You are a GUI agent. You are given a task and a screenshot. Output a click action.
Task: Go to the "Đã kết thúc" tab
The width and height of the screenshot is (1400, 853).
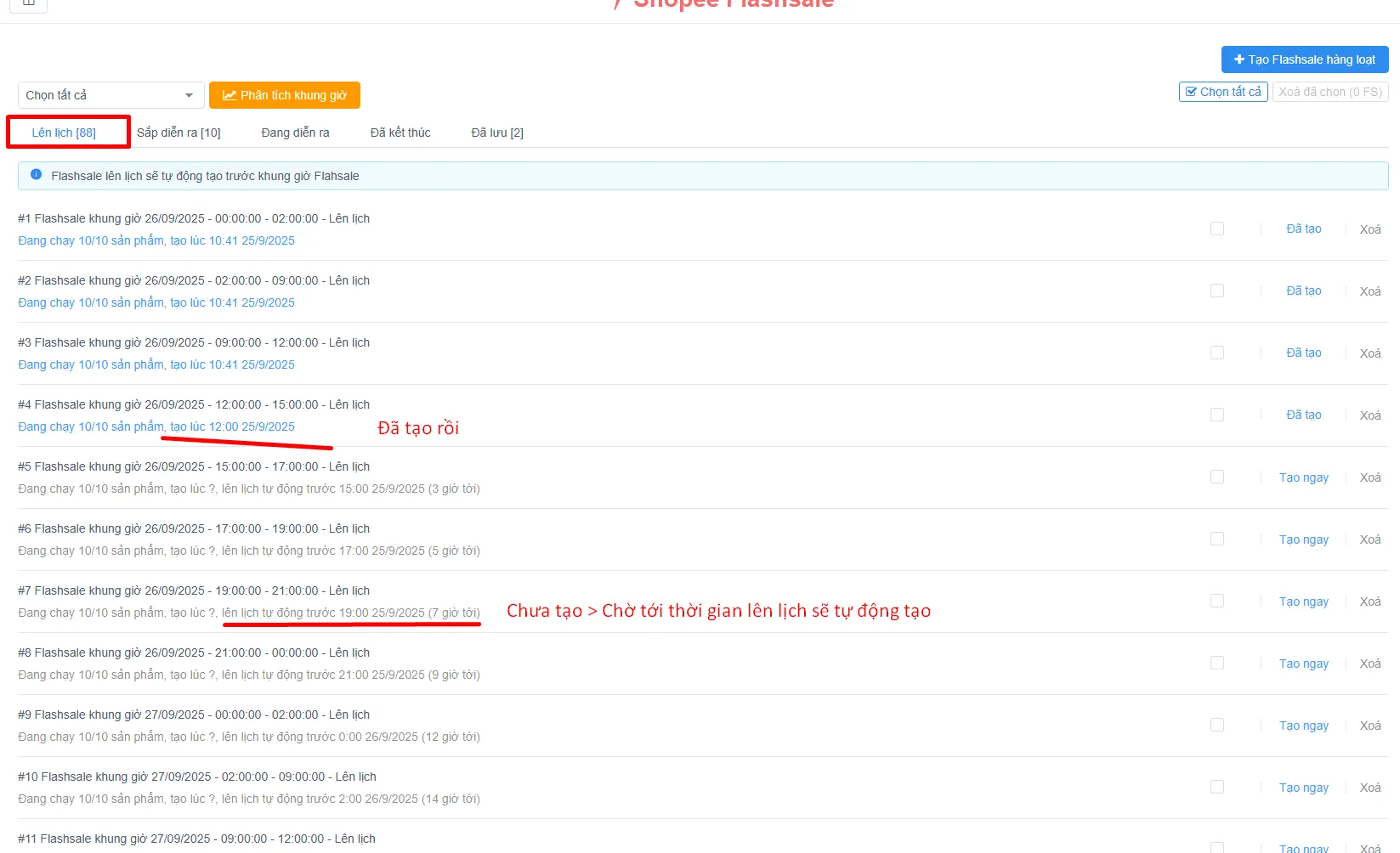click(x=400, y=133)
